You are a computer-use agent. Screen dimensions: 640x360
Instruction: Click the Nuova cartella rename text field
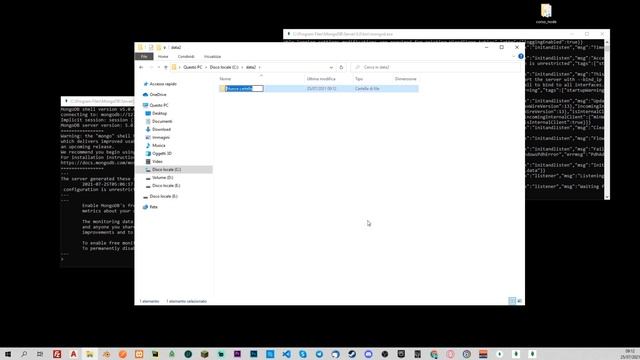click(244, 89)
